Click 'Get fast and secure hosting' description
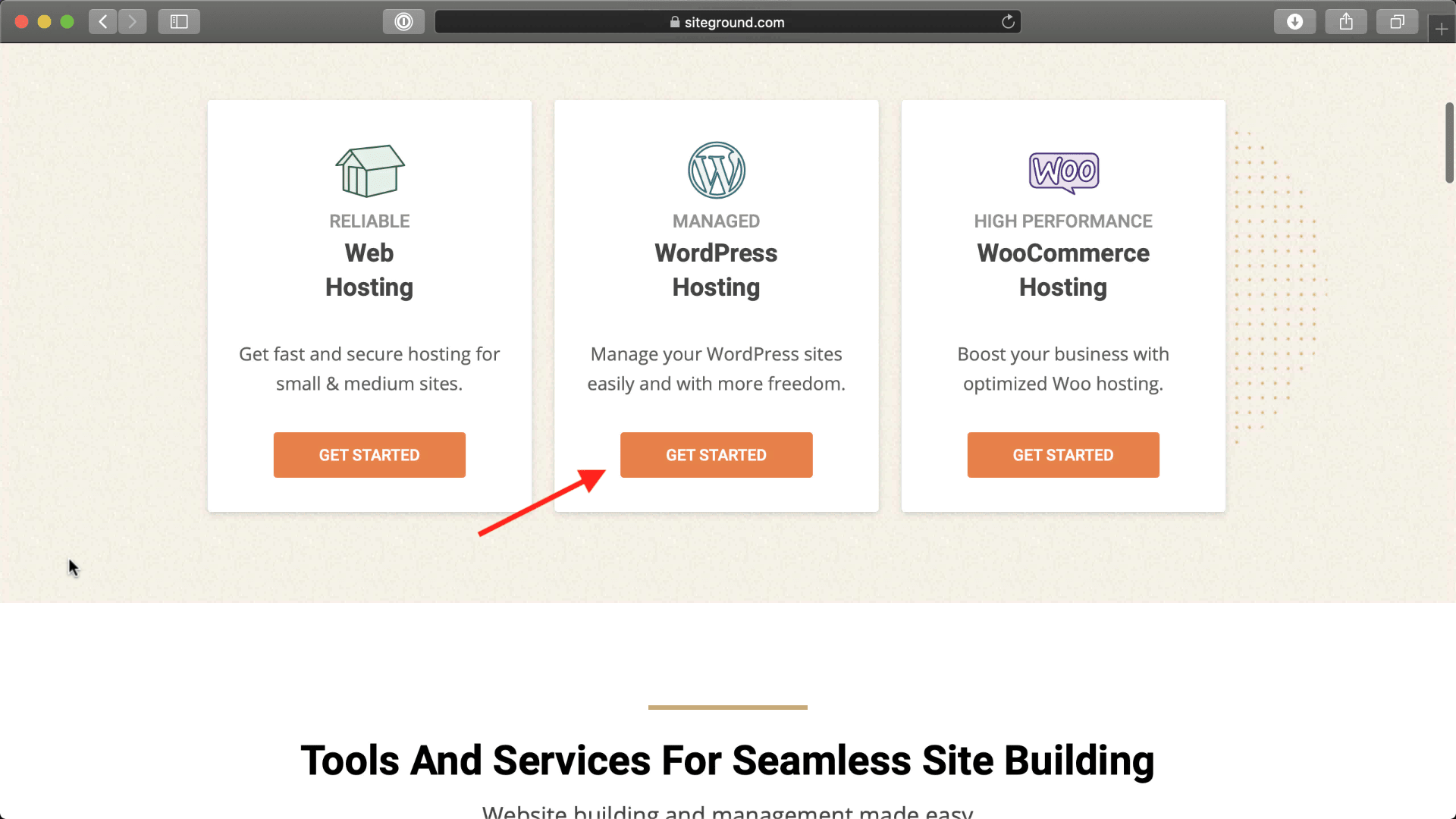1456x819 pixels. pyautogui.click(x=369, y=369)
